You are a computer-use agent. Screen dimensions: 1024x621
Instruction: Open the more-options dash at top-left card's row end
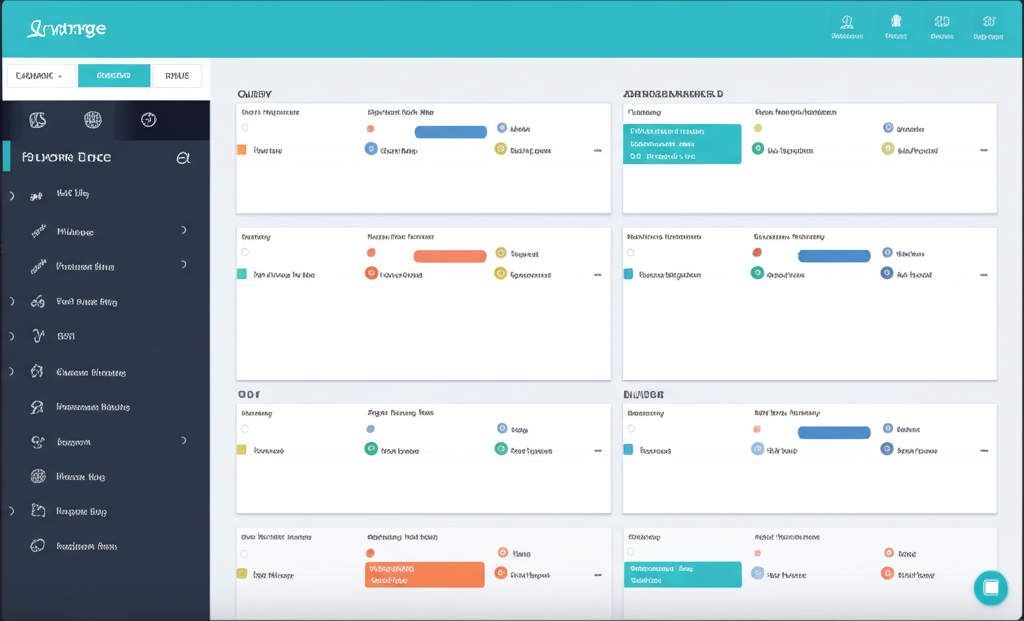pos(597,151)
